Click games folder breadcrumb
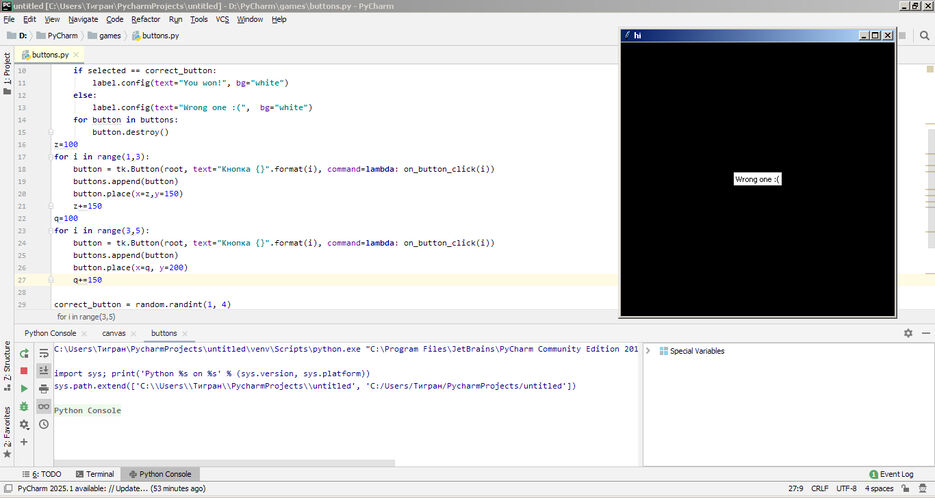 (104, 36)
